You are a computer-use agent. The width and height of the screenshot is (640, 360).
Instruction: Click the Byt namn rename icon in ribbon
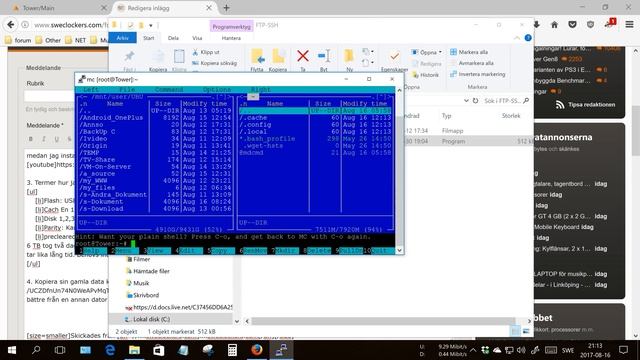click(x=324, y=56)
